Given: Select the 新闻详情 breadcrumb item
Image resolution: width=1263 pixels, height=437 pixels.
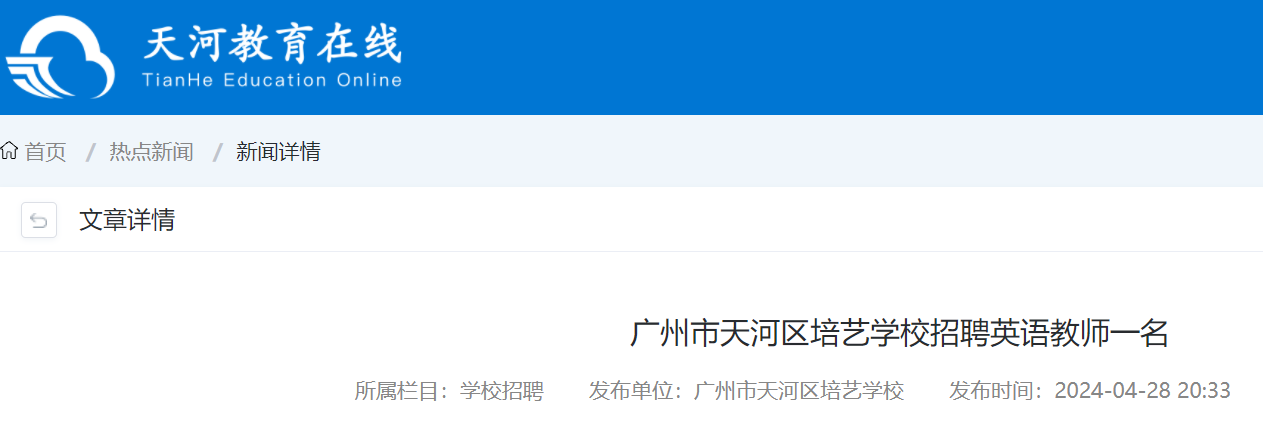Looking at the screenshot, I should tap(278, 152).
